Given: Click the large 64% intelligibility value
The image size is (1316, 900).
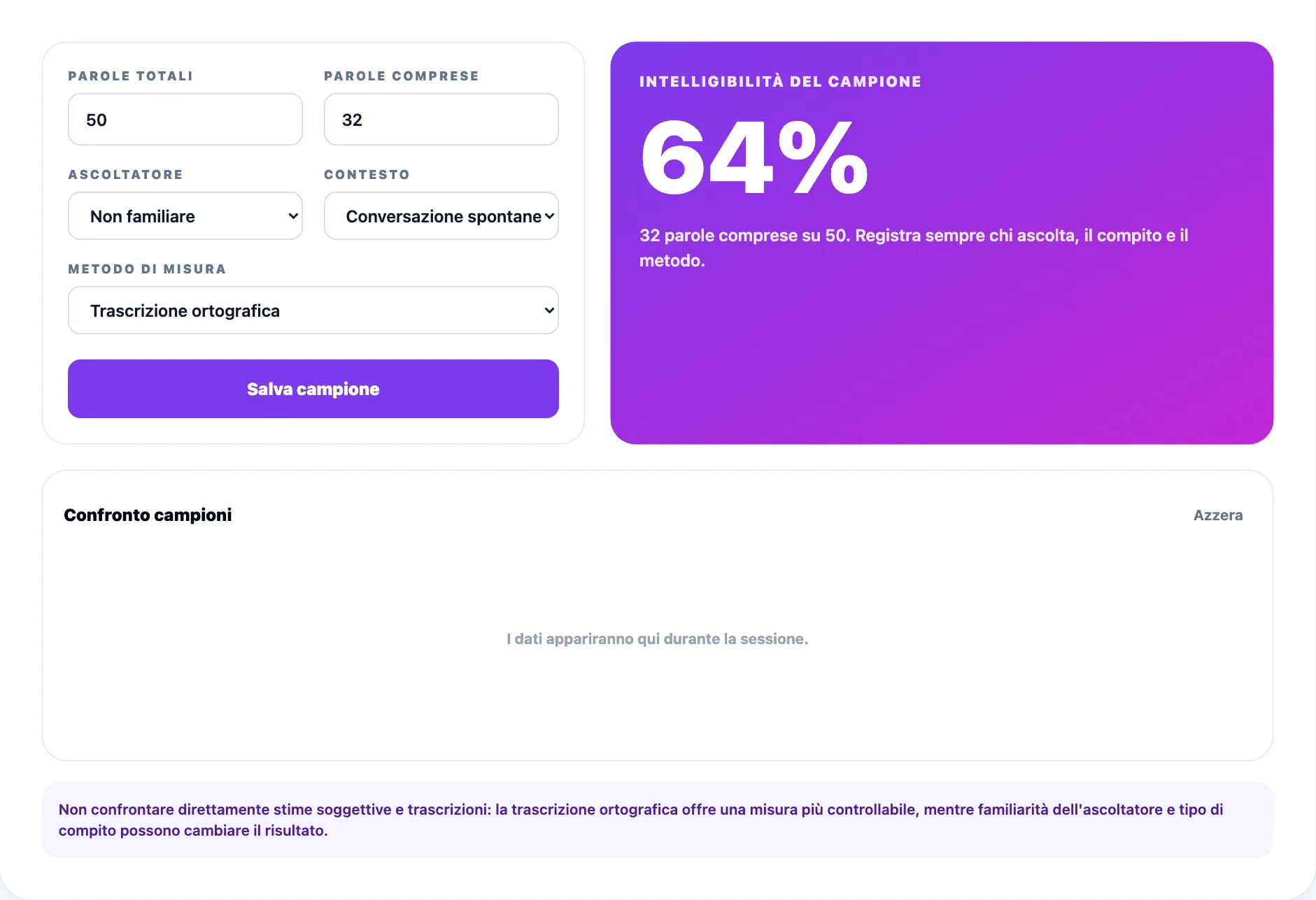Looking at the screenshot, I should coord(754,157).
